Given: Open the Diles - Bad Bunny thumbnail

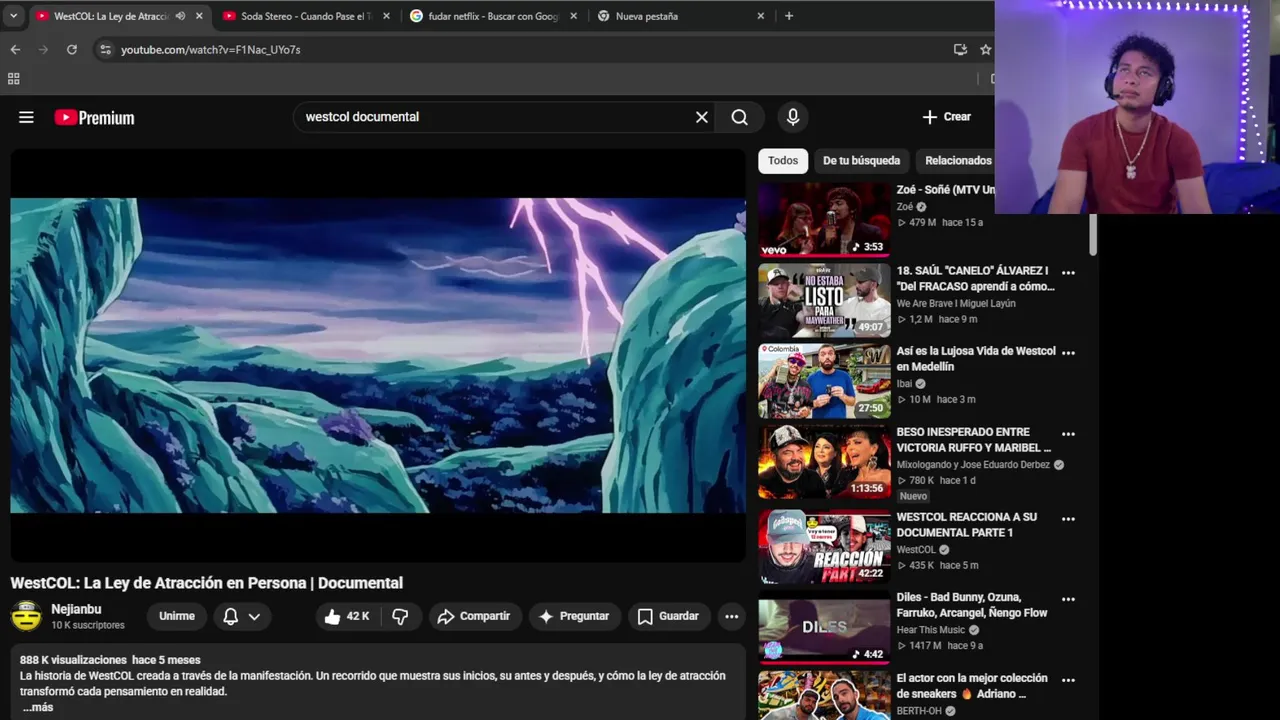Looking at the screenshot, I should click(x=824, y=628).
